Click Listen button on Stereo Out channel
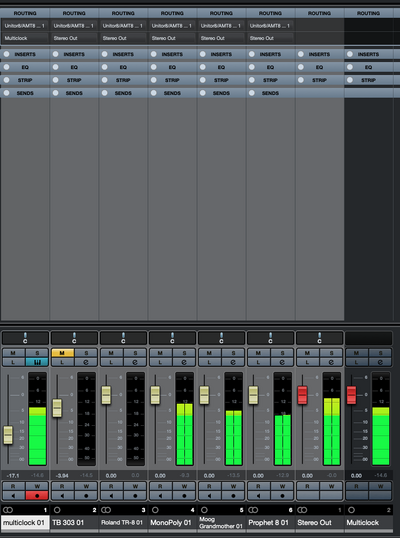Screen dimensions: 400x538 tap(307, 362)
